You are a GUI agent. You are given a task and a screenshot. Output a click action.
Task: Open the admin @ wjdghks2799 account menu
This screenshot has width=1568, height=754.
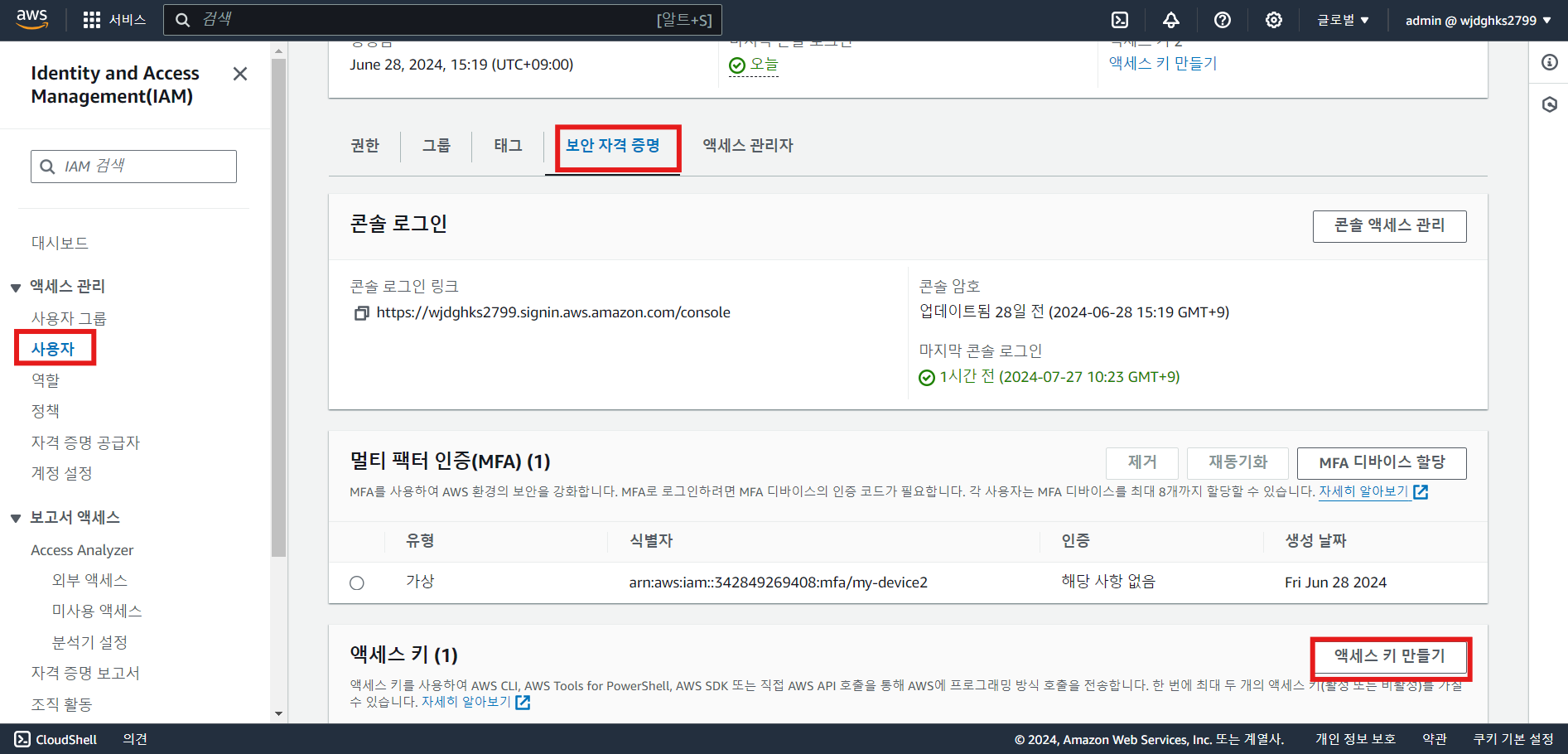[1479, 20]
